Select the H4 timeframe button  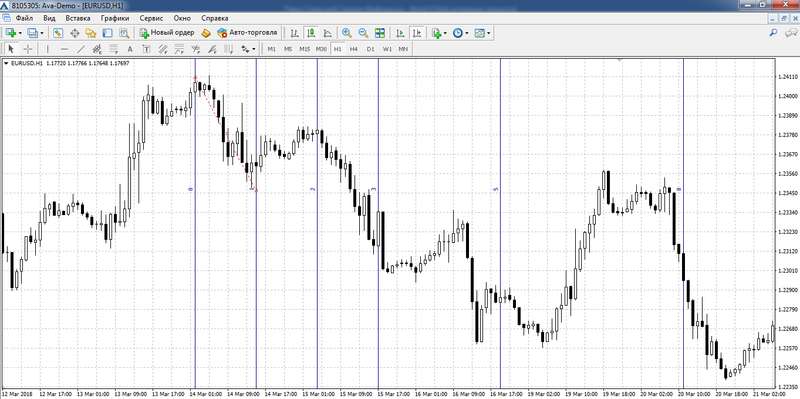point(353,49)
